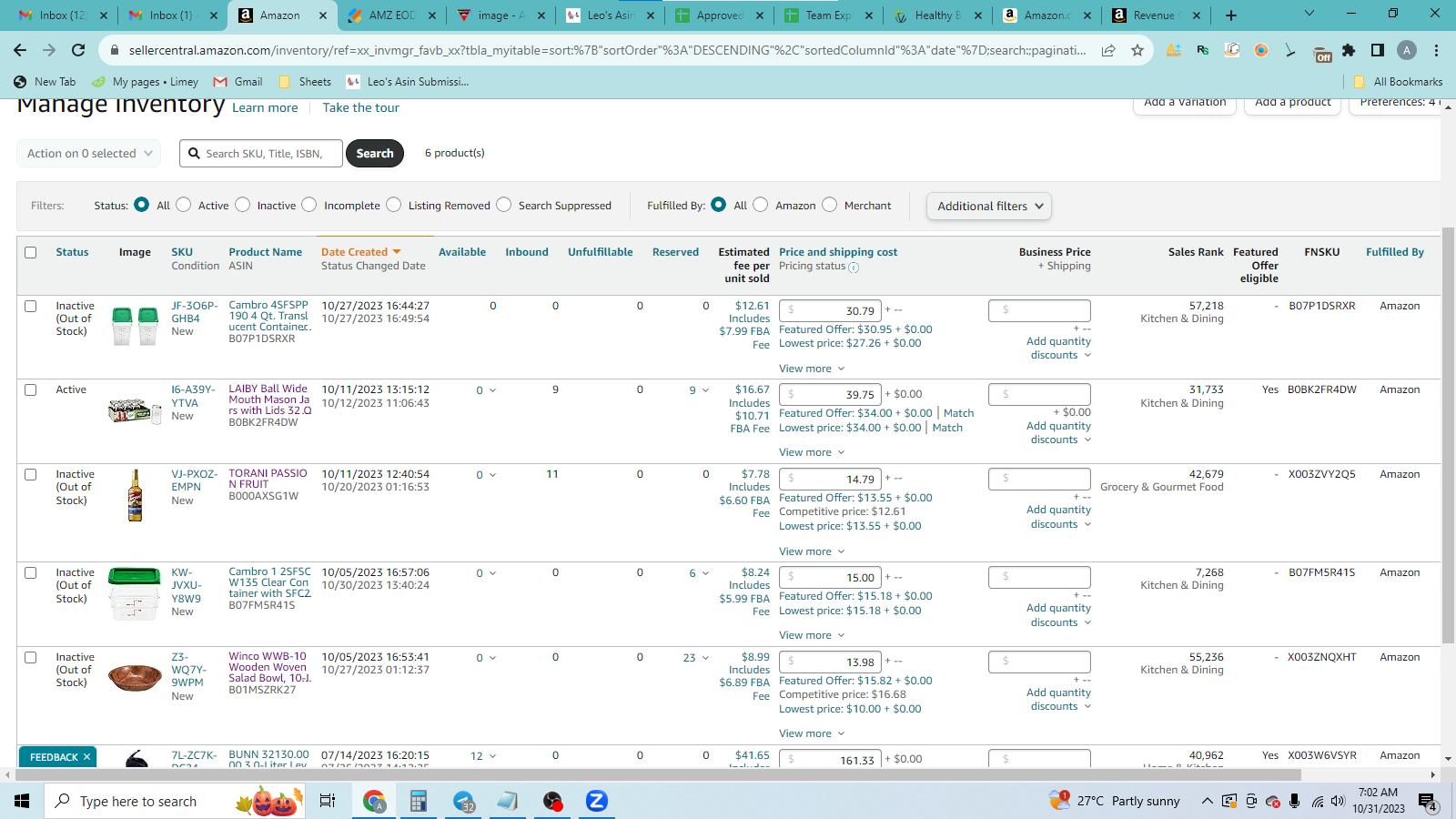Viewport: 1456px width, 819px height.
Task: Expand quantity discounts for Winco bowl row
Action: (x=1058, y=700)
